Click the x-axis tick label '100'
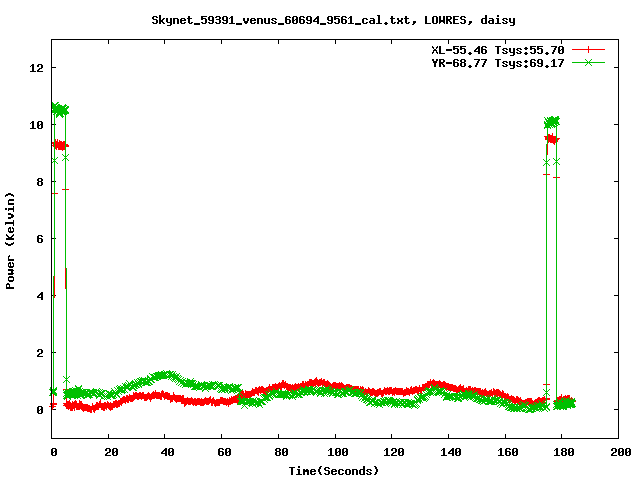 click(338, 452)
